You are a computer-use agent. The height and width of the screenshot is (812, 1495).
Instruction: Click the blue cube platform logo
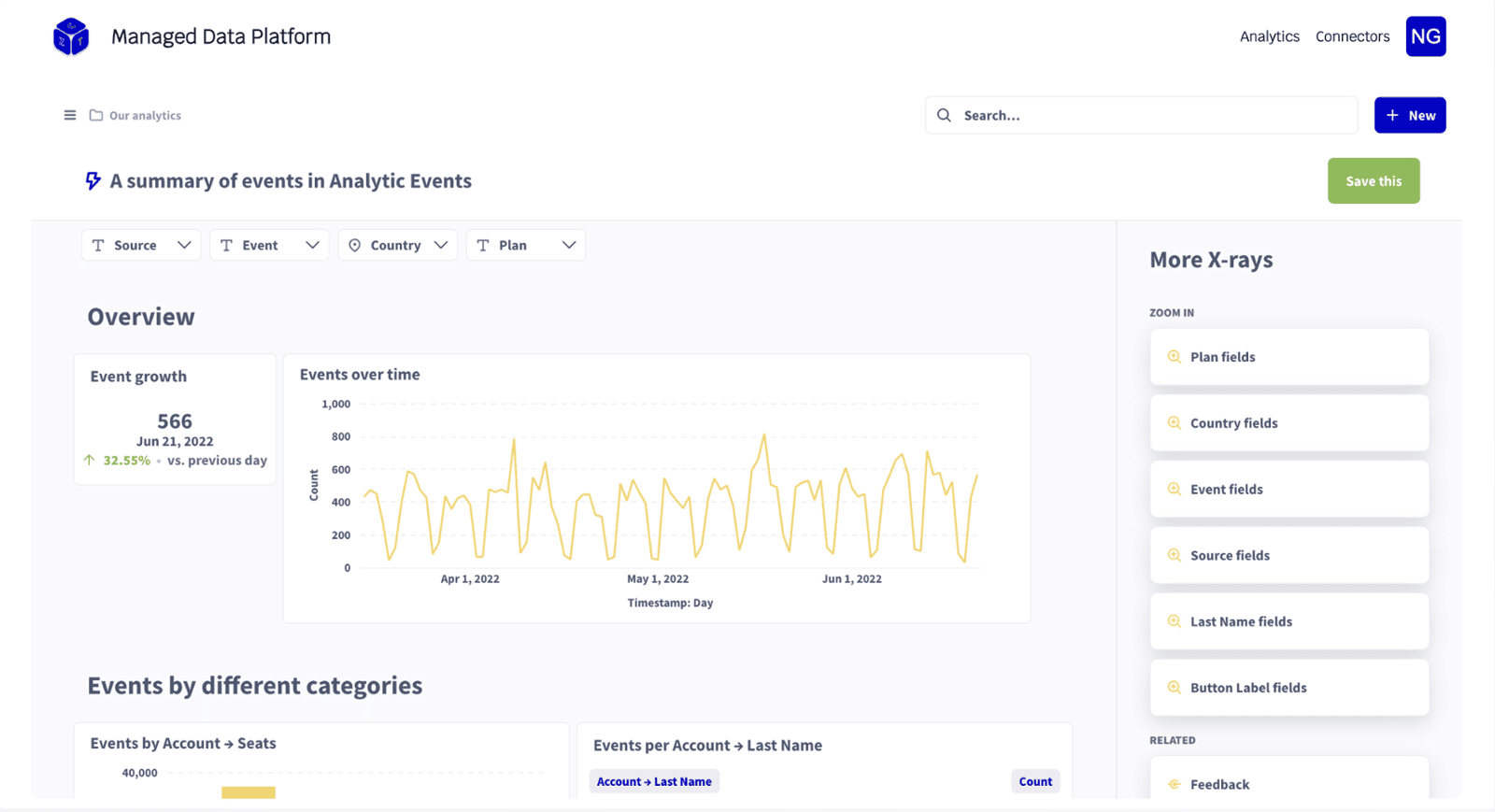click(x=71, y=37)
